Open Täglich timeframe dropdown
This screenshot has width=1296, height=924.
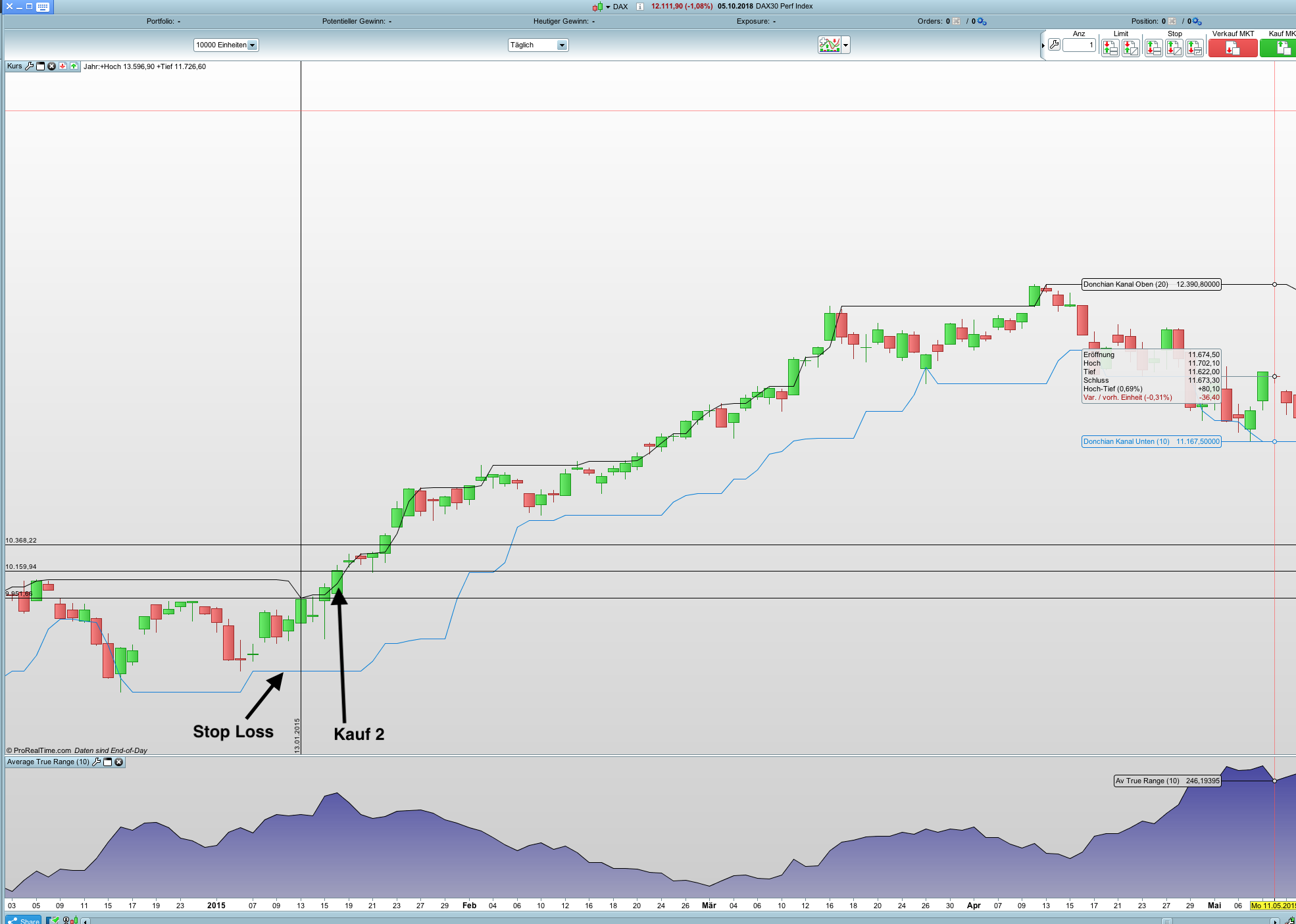pyautogui.click(x=562, y=45)
